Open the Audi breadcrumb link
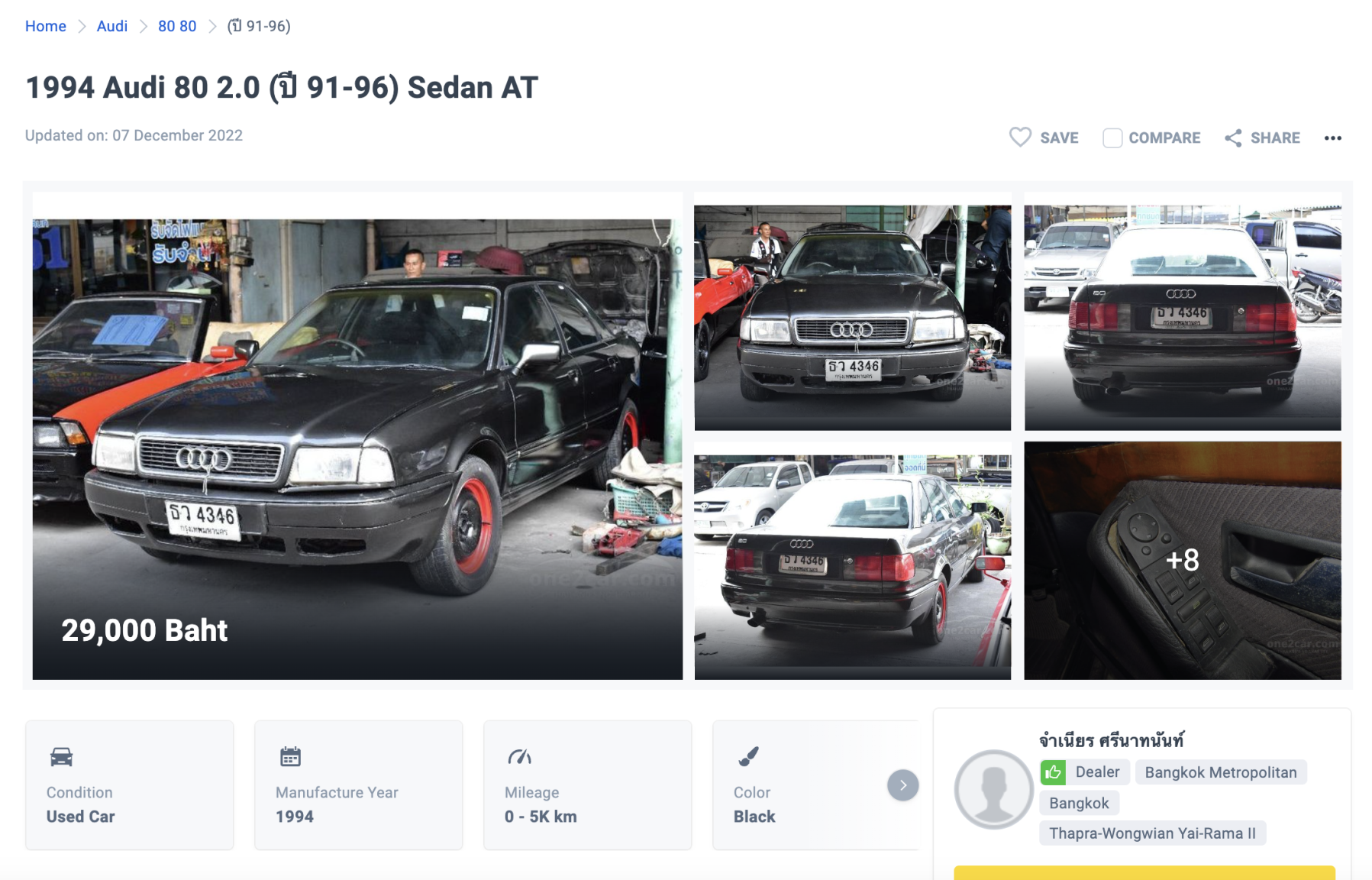 [112, 26]
